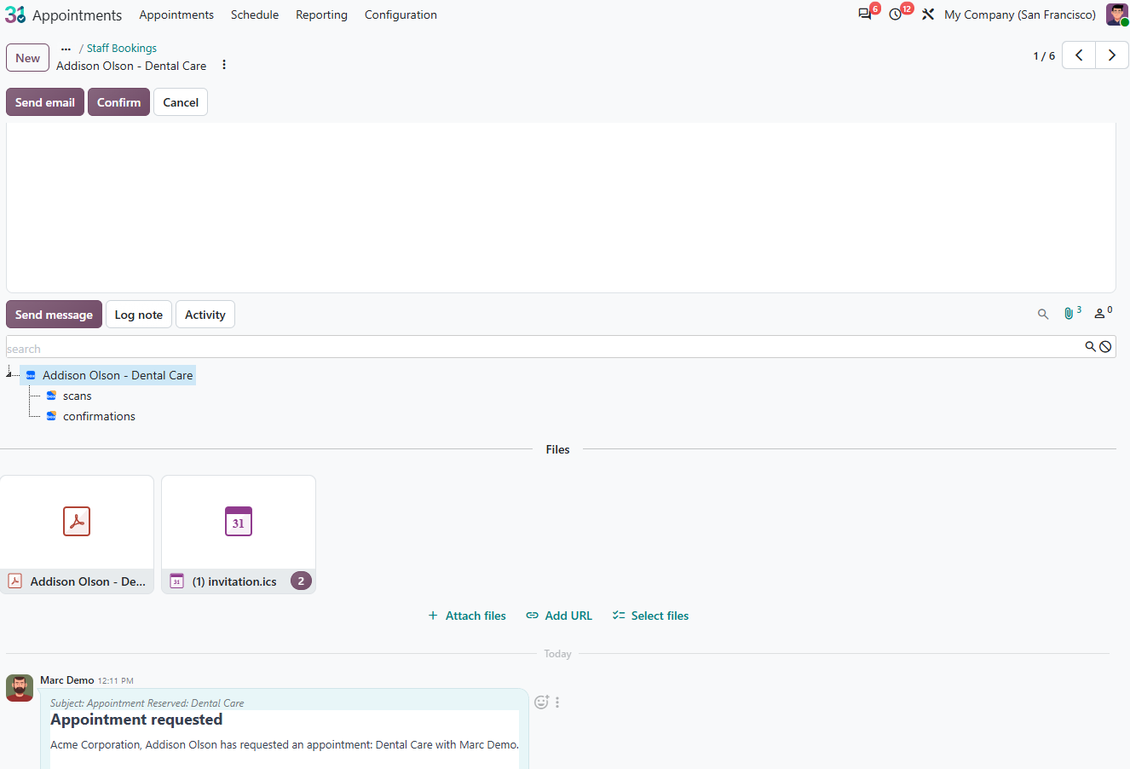The image size is (1130, 769).
Task: Click the Cancel button
Action: [x=180, y=102]
